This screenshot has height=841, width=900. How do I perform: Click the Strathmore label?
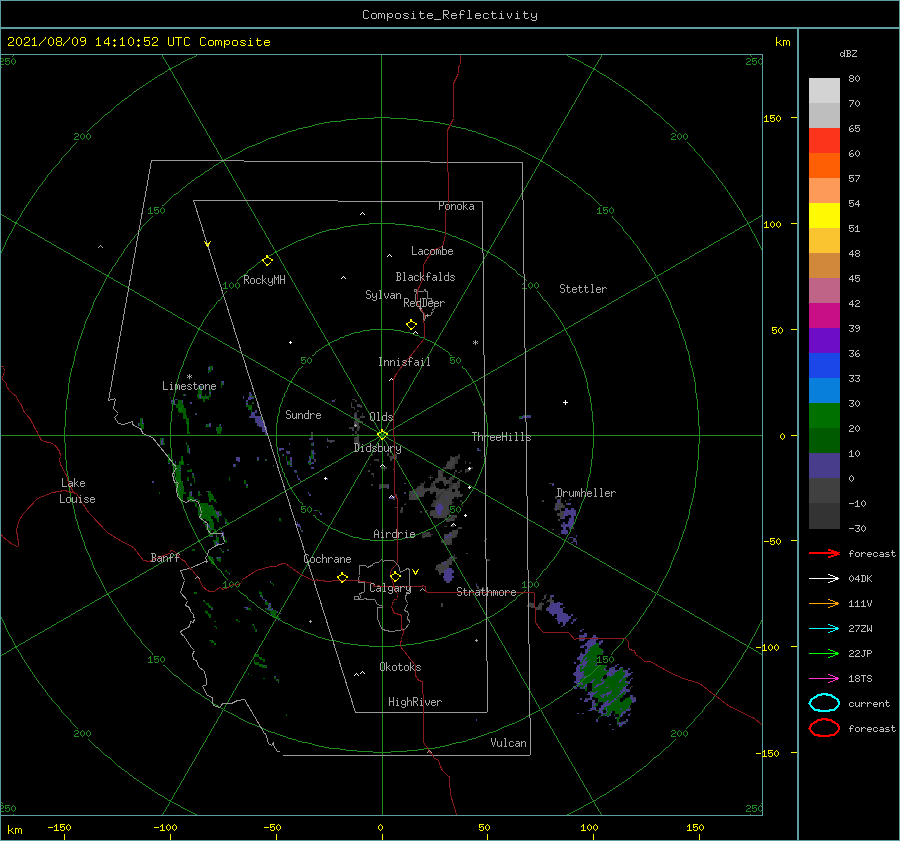[486, 592]
